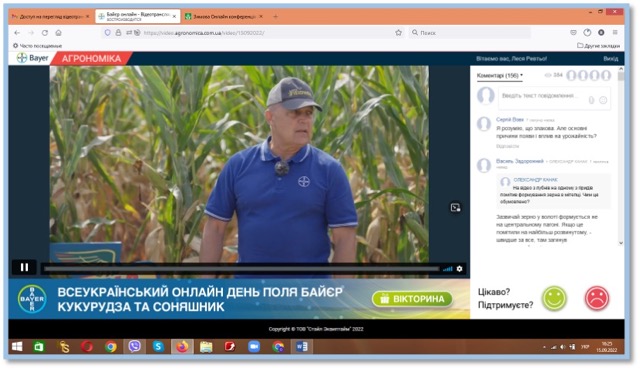Open picture-in-picture icon on video

pos(455,207)
